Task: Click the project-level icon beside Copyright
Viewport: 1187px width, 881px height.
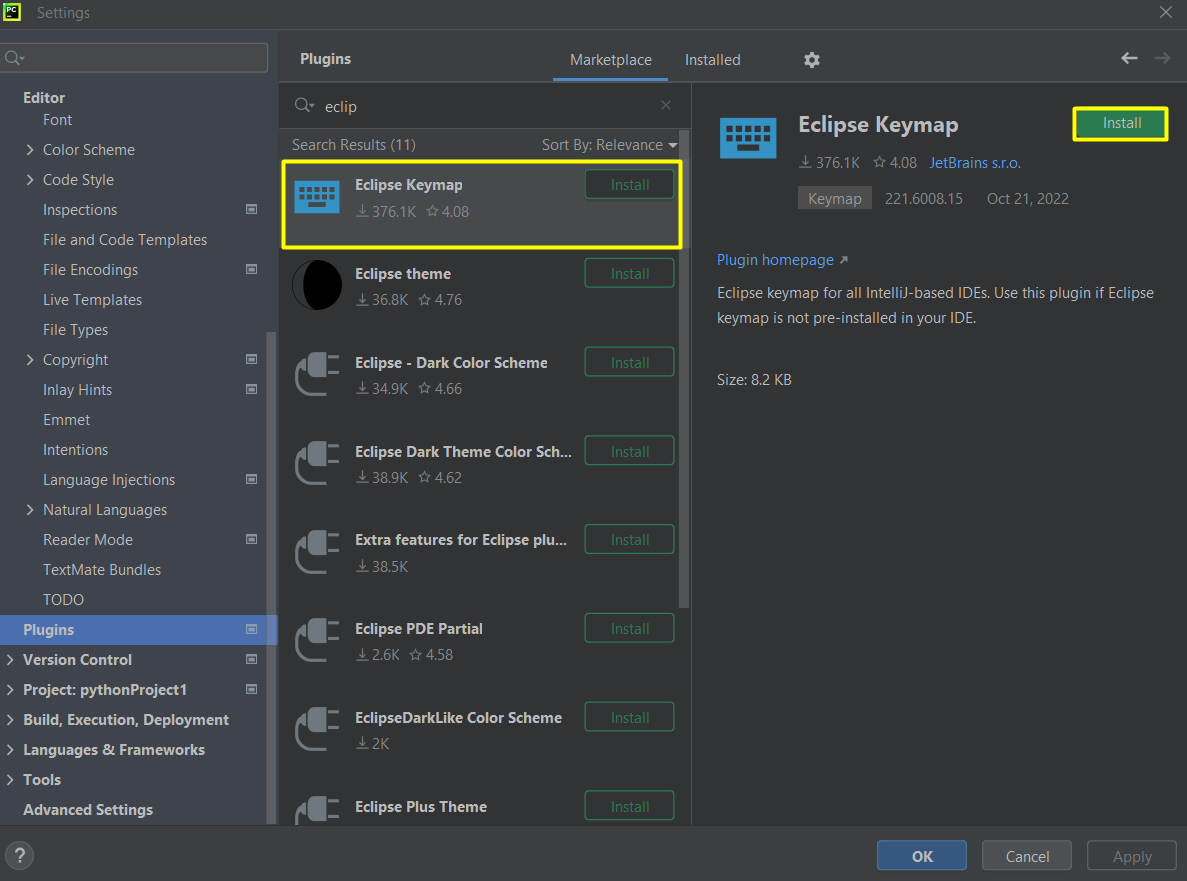Action: coord(251,360)
